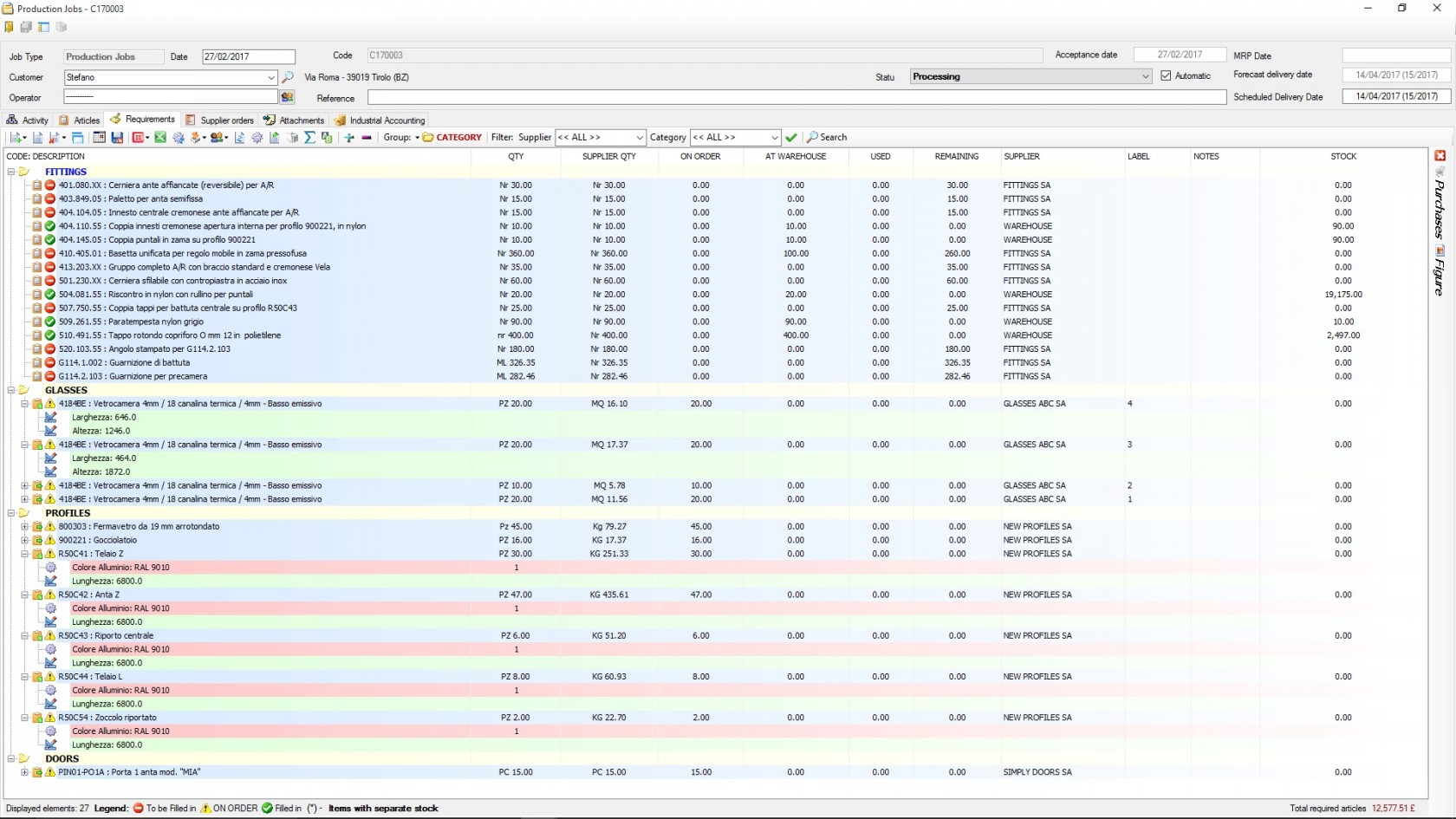Collapse the FITTINGS category group
The height and width of the screenshot is (819, 1456).
pos(11,172)
